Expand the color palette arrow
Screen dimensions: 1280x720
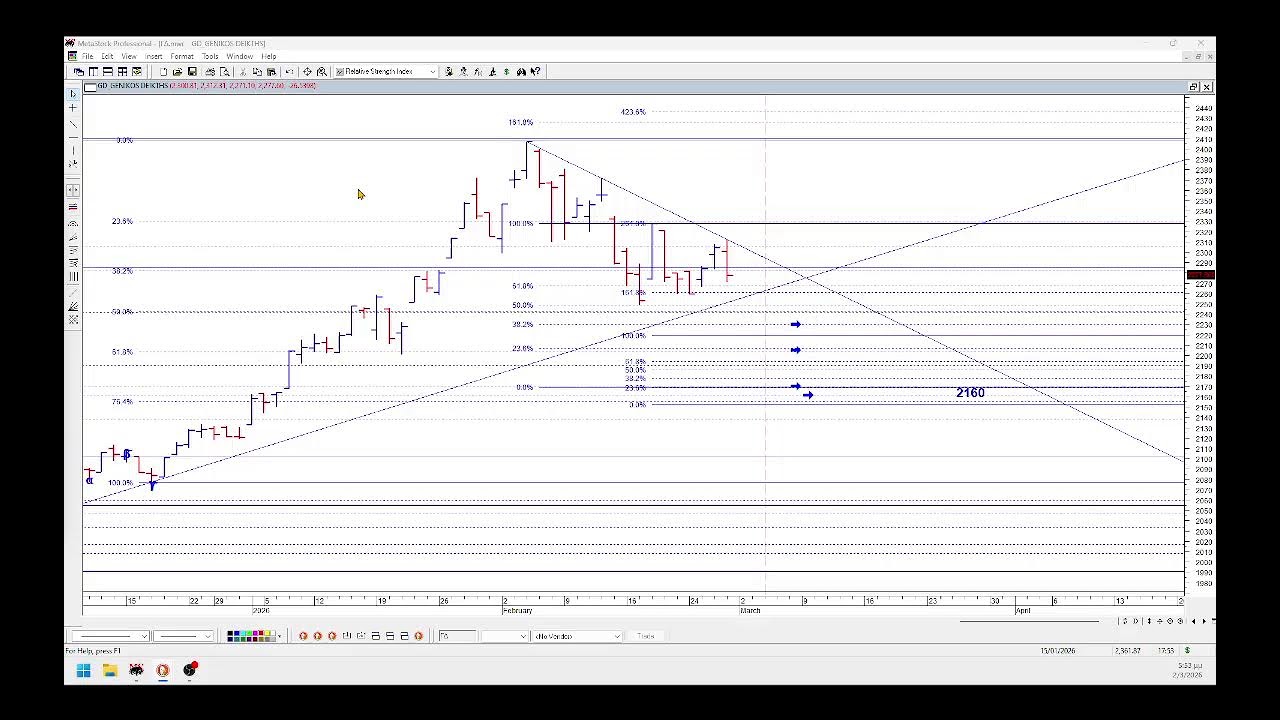coord(279,636)
